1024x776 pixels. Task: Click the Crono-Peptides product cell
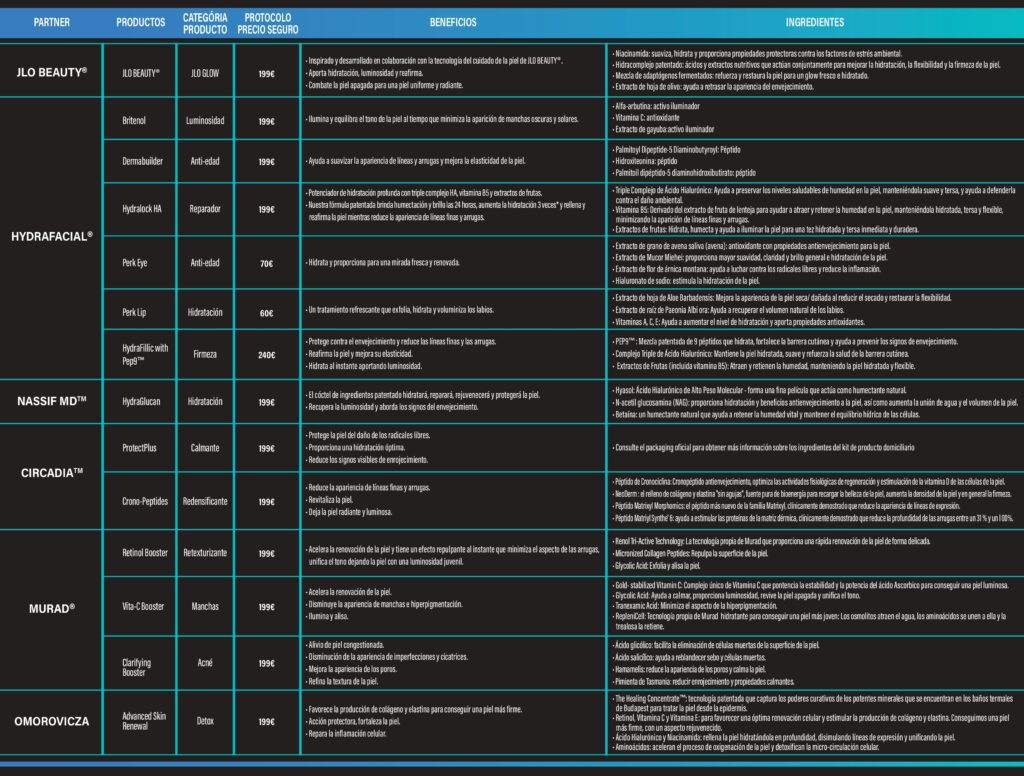pyautogui.click(x=140, y=501)
